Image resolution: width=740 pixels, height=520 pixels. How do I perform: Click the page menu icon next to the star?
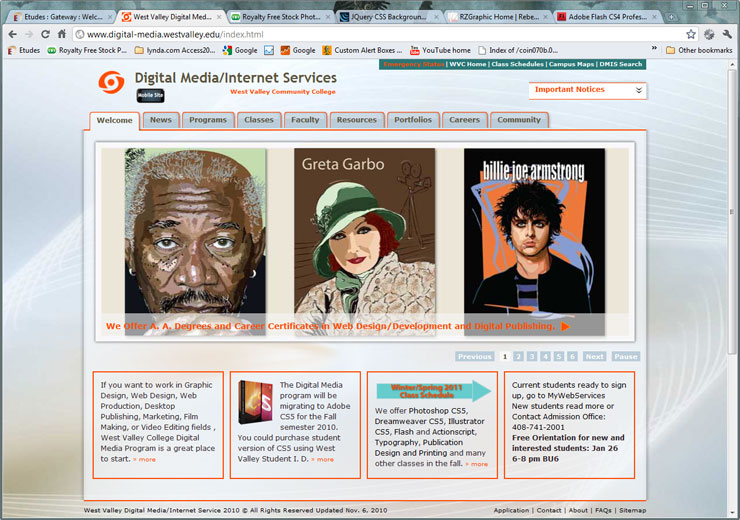tap(709, 34)
